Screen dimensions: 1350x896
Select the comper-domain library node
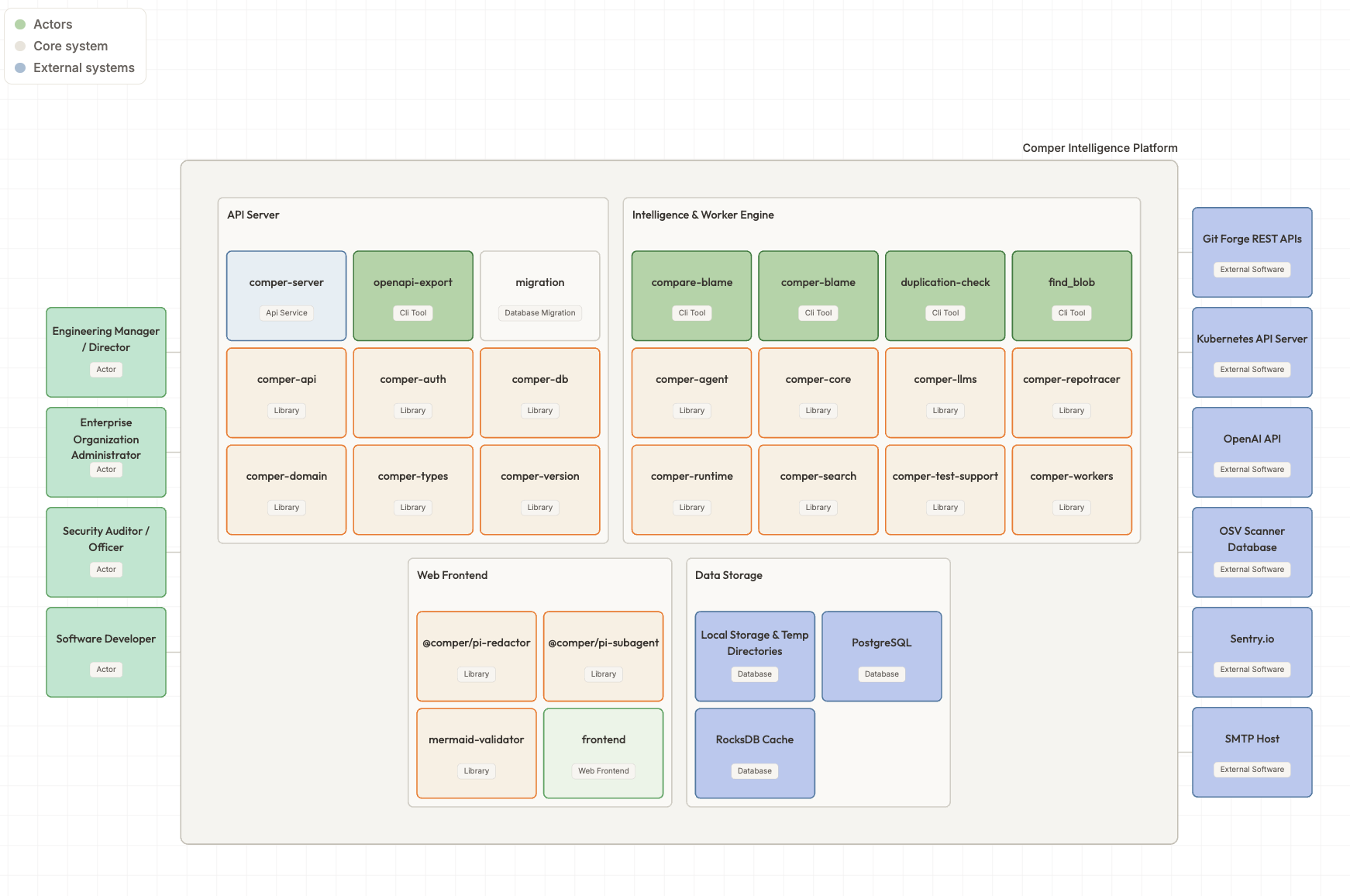(287, 490)
